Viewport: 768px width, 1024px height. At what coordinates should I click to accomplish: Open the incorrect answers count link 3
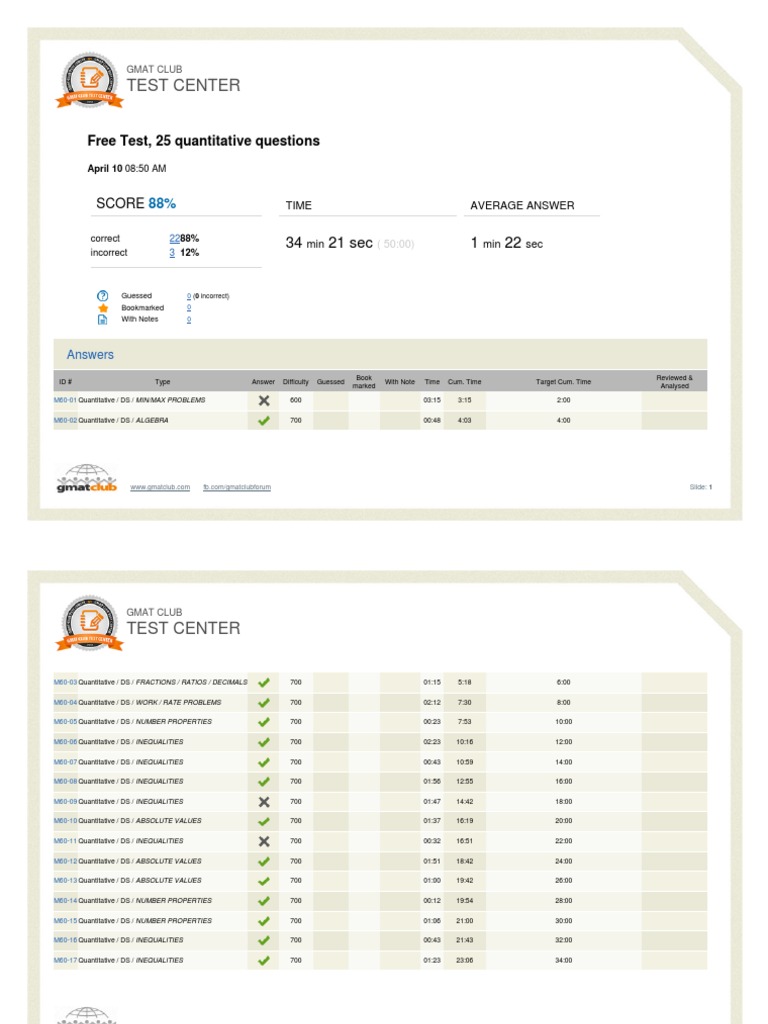(x=172, y=253)
